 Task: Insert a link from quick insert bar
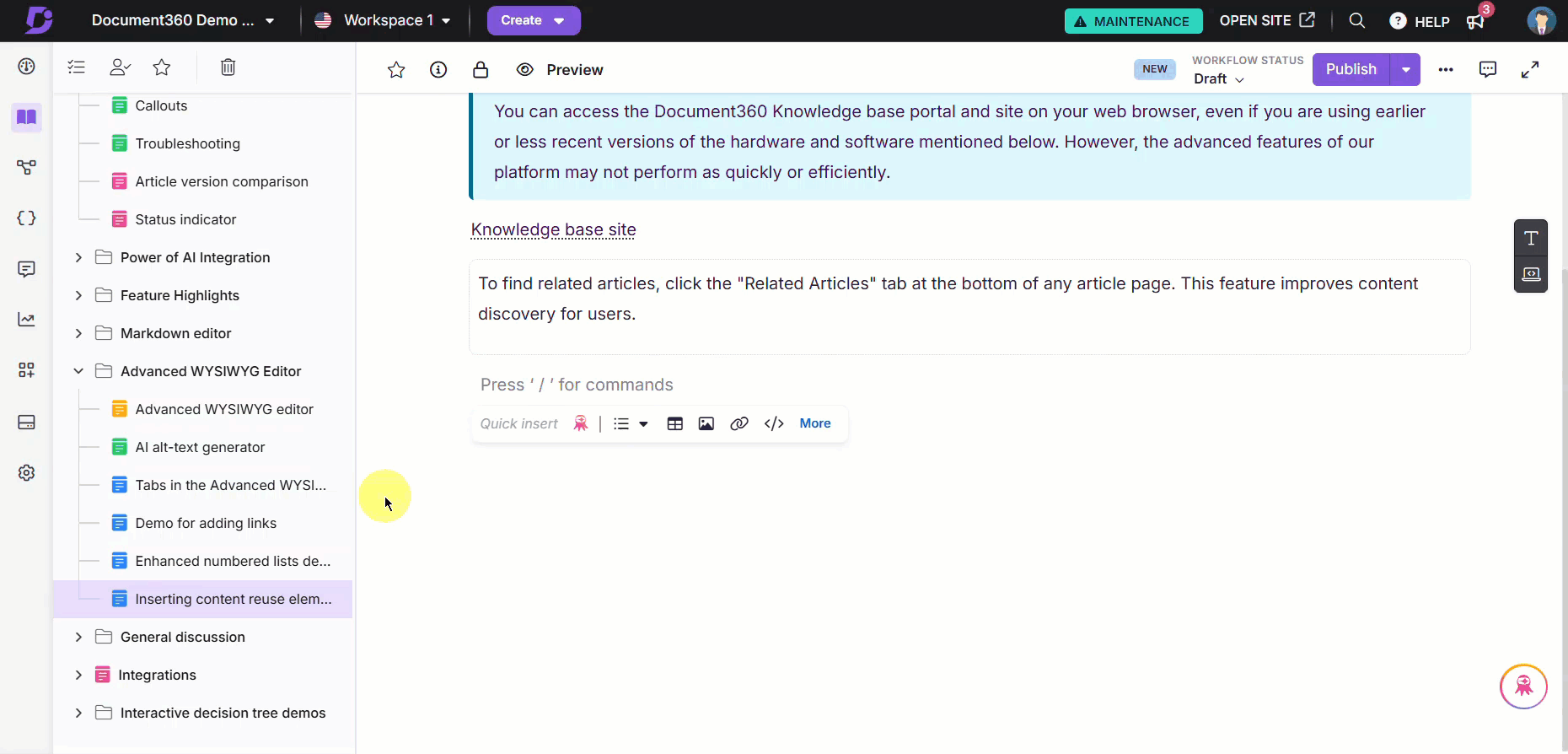point(739,423)
